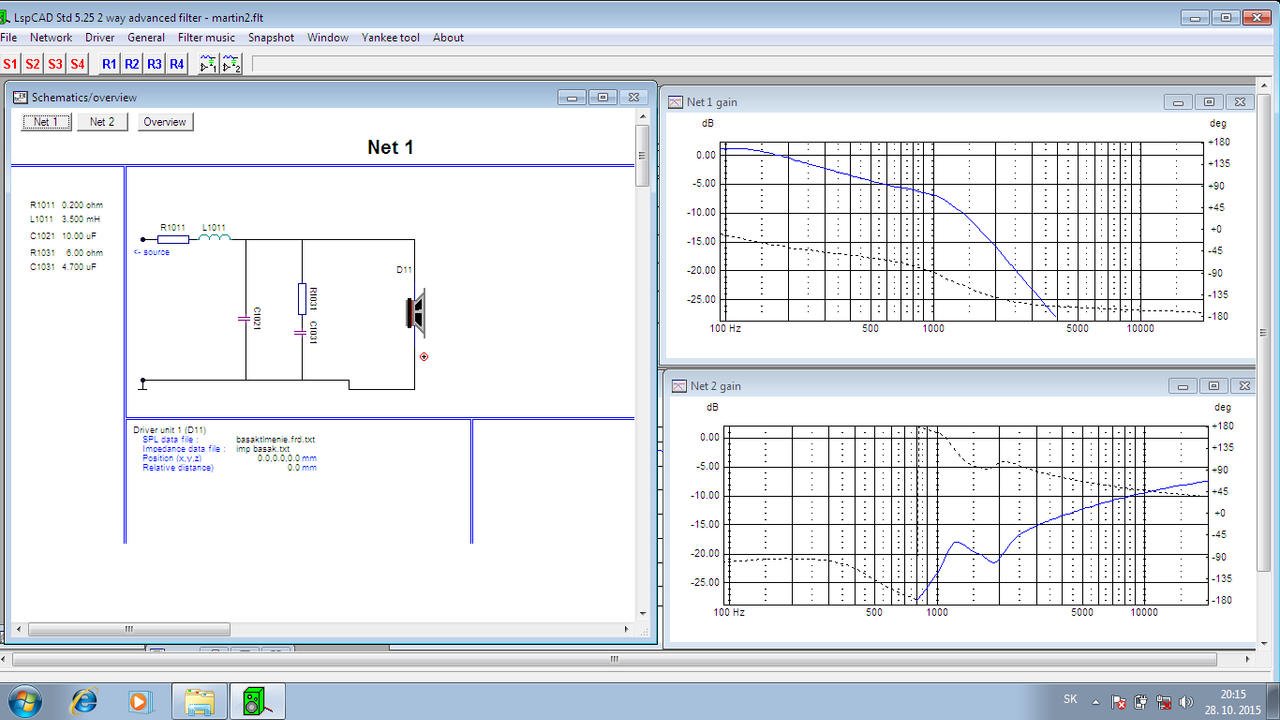Click the horizontal scrollbar of the Schematics window

pyautogui.click(x=323, y=629)
